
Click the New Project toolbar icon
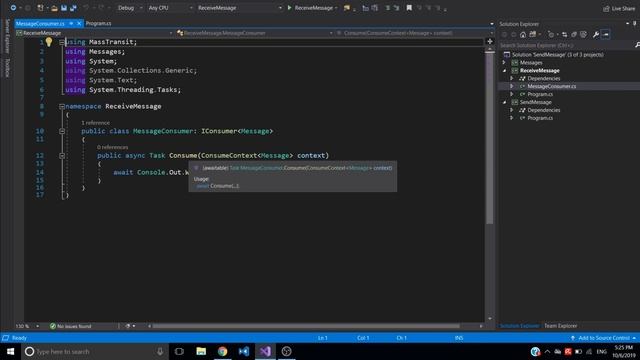[40, 8]
